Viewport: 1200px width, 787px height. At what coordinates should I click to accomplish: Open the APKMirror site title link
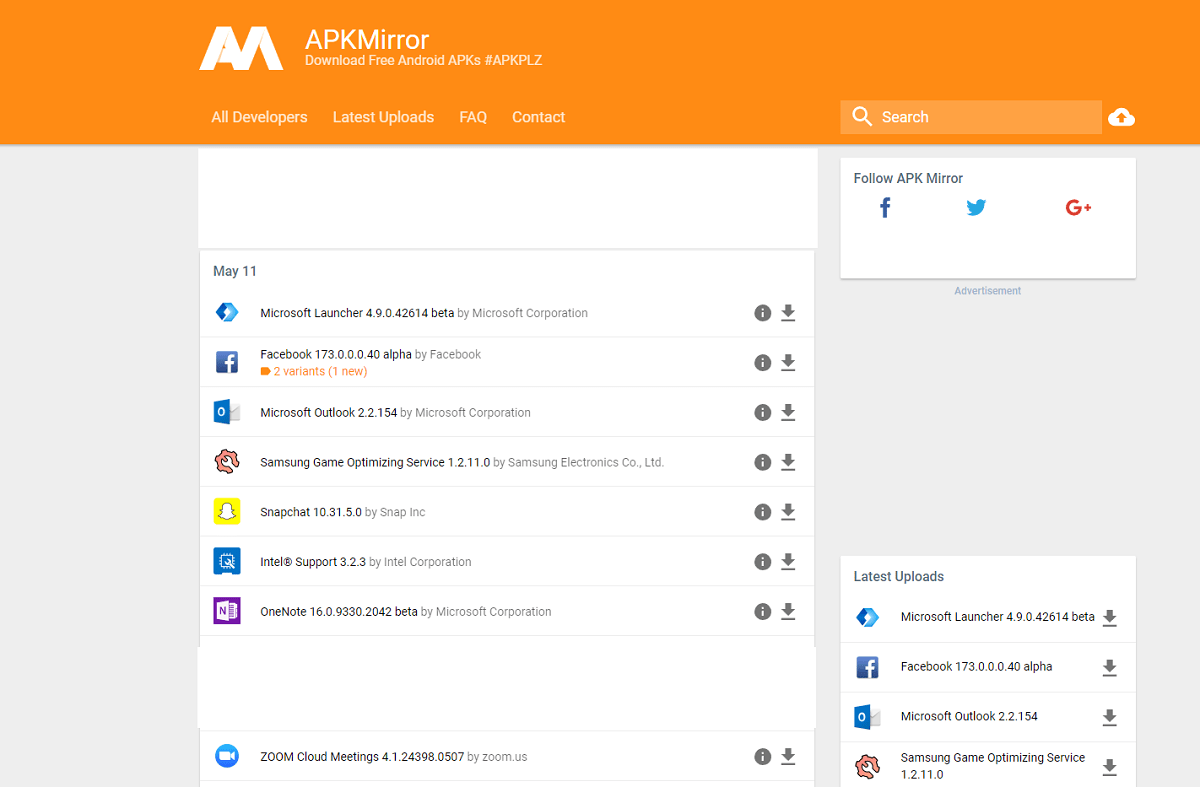tap(367, 40)
